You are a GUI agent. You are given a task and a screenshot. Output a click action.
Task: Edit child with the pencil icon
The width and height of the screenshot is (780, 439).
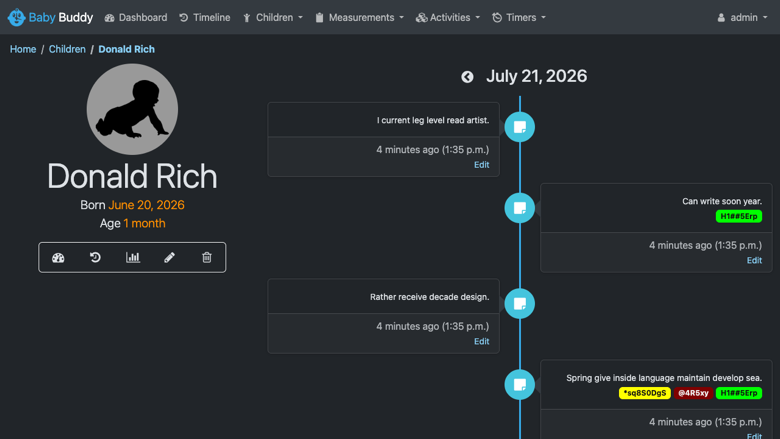[x=170, y=258]
